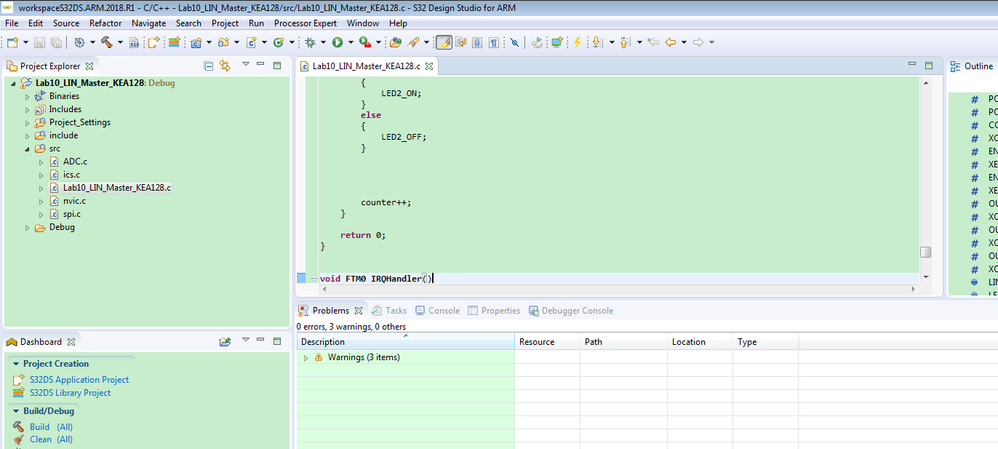998x449 pixels.
Task: Click the Build hammer icon
Action: [x=106, y=42]
